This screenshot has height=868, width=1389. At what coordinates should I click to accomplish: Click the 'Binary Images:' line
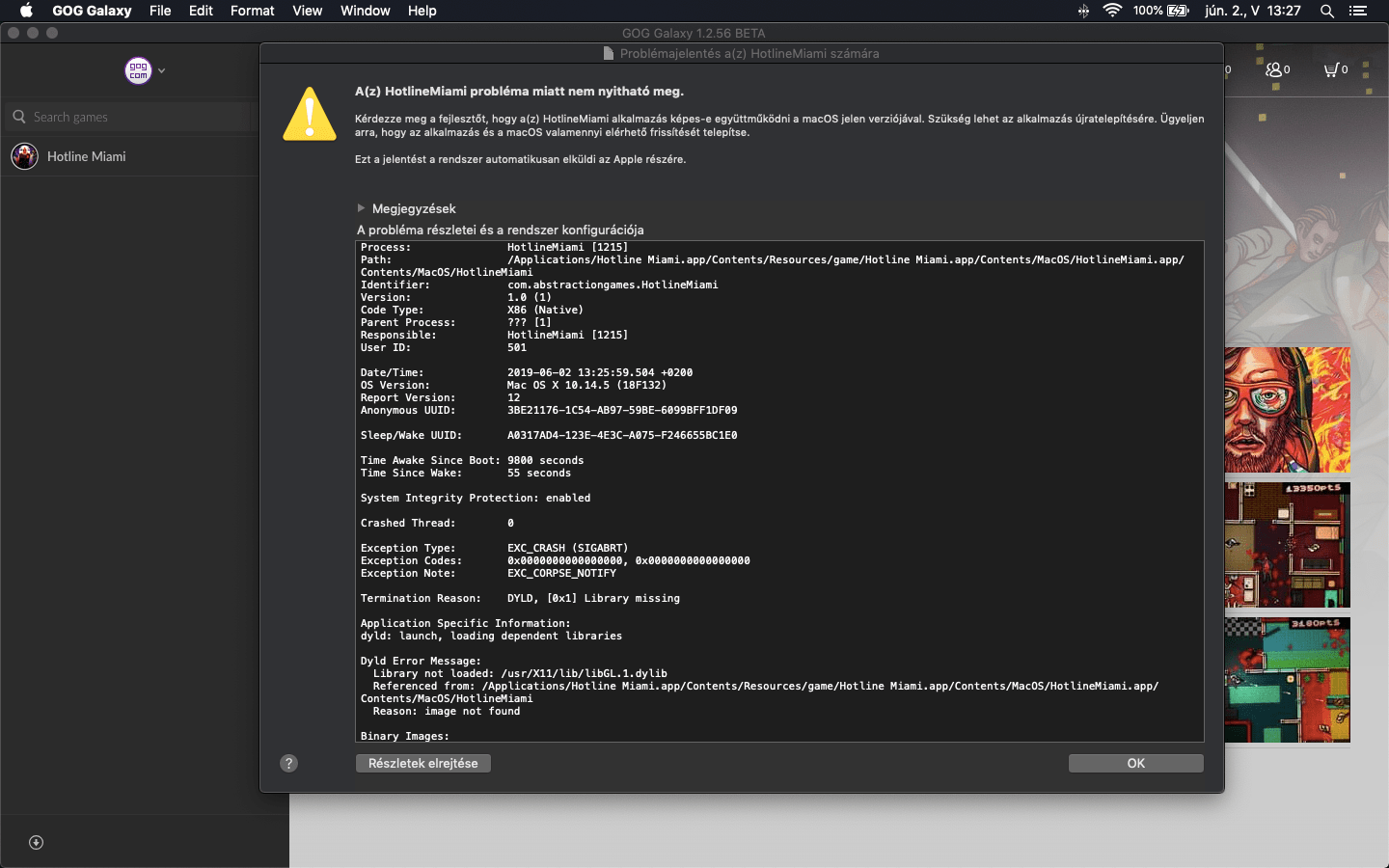coord(405,737)
